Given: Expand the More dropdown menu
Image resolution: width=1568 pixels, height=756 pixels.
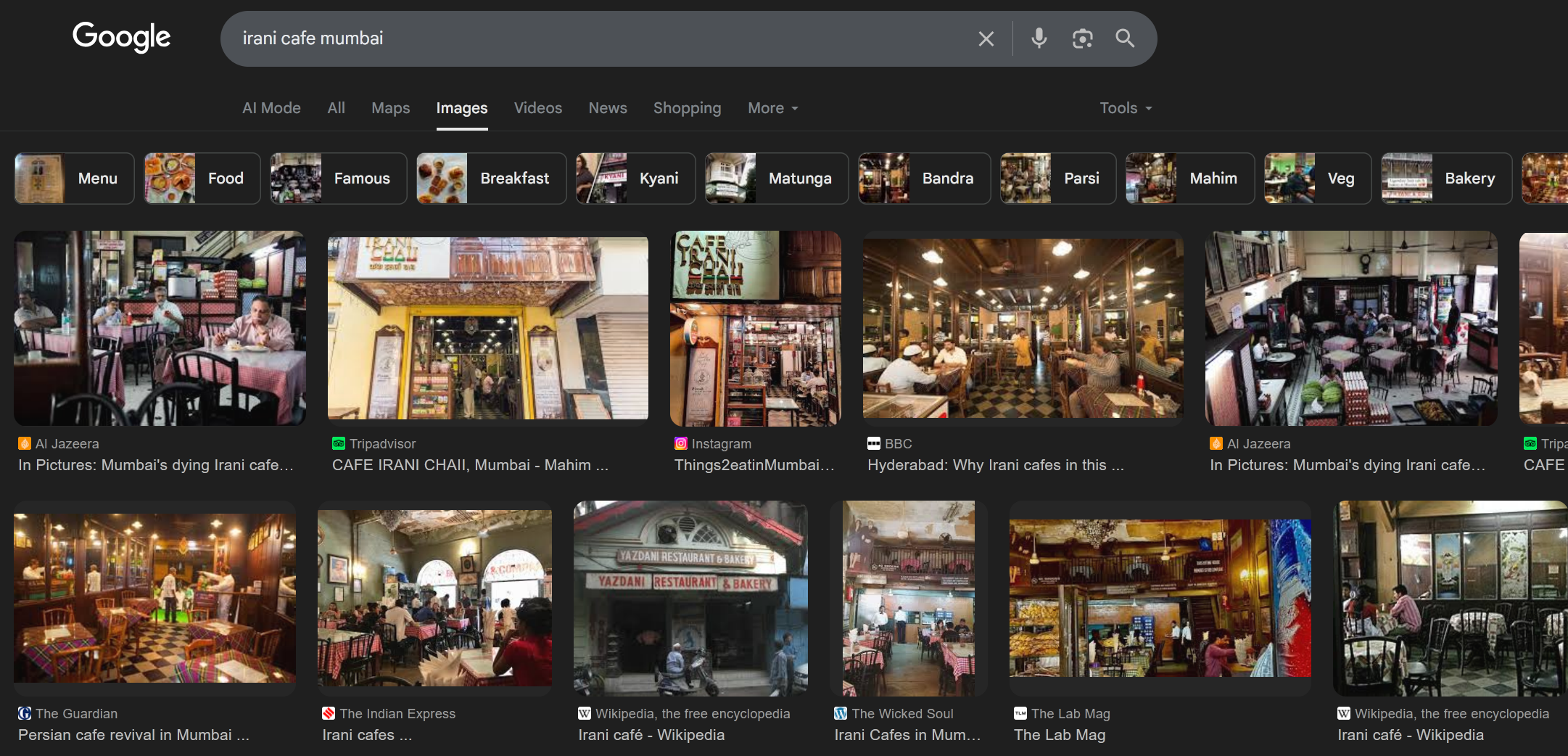Looking at the screenshot, I should [773, 108].
